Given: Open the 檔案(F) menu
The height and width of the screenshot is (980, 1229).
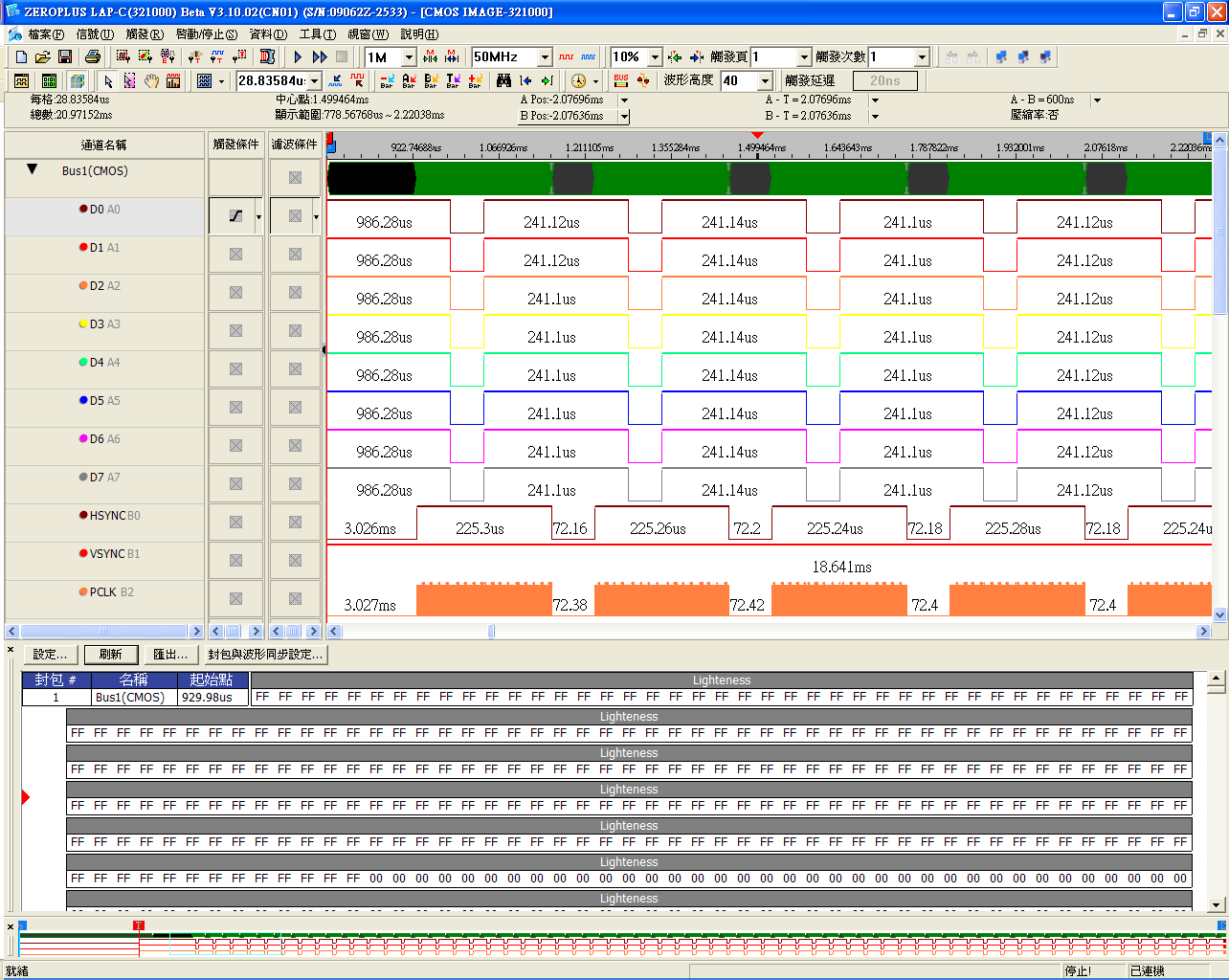Looking at the screenshot, I should point(46,33).
